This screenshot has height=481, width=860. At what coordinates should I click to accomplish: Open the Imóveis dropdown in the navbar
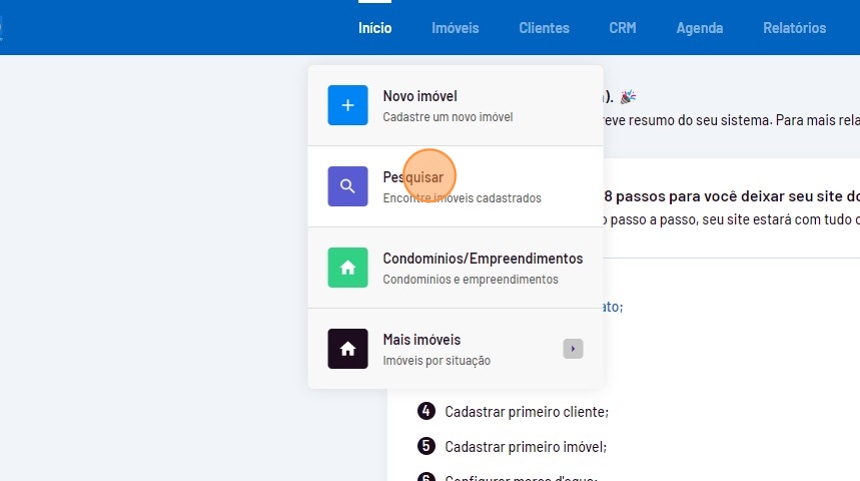pos(455,28)
